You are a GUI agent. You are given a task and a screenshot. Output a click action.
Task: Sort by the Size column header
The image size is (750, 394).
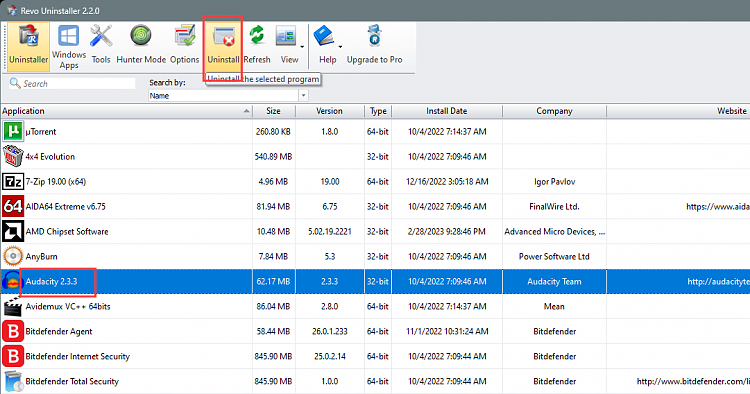pyautogui.click(x=274, y=111)
